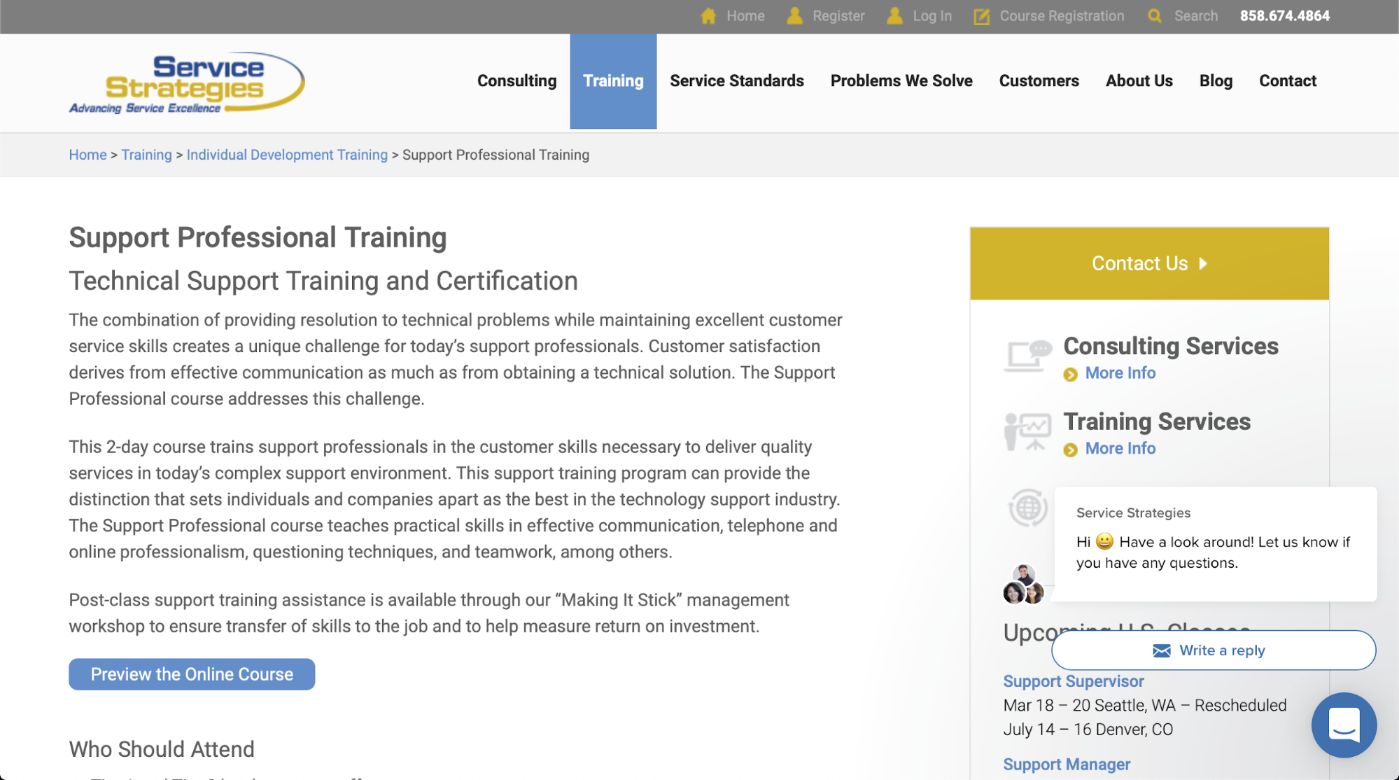Click the globe icon in sidebar
The image size is (1399, 780).
(1027, 508)
